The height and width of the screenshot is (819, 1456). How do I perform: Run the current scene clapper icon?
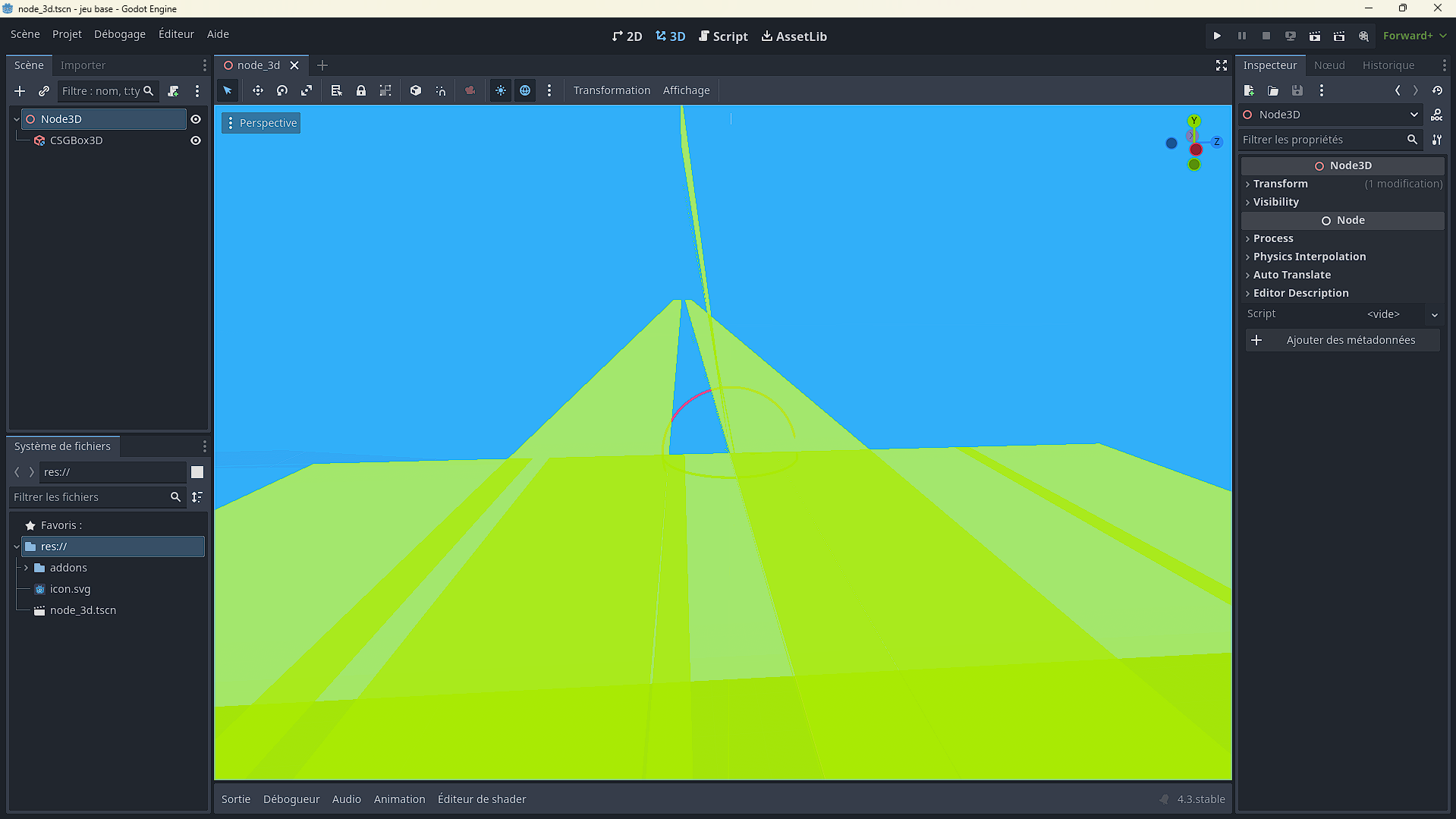pos(1315,36)
